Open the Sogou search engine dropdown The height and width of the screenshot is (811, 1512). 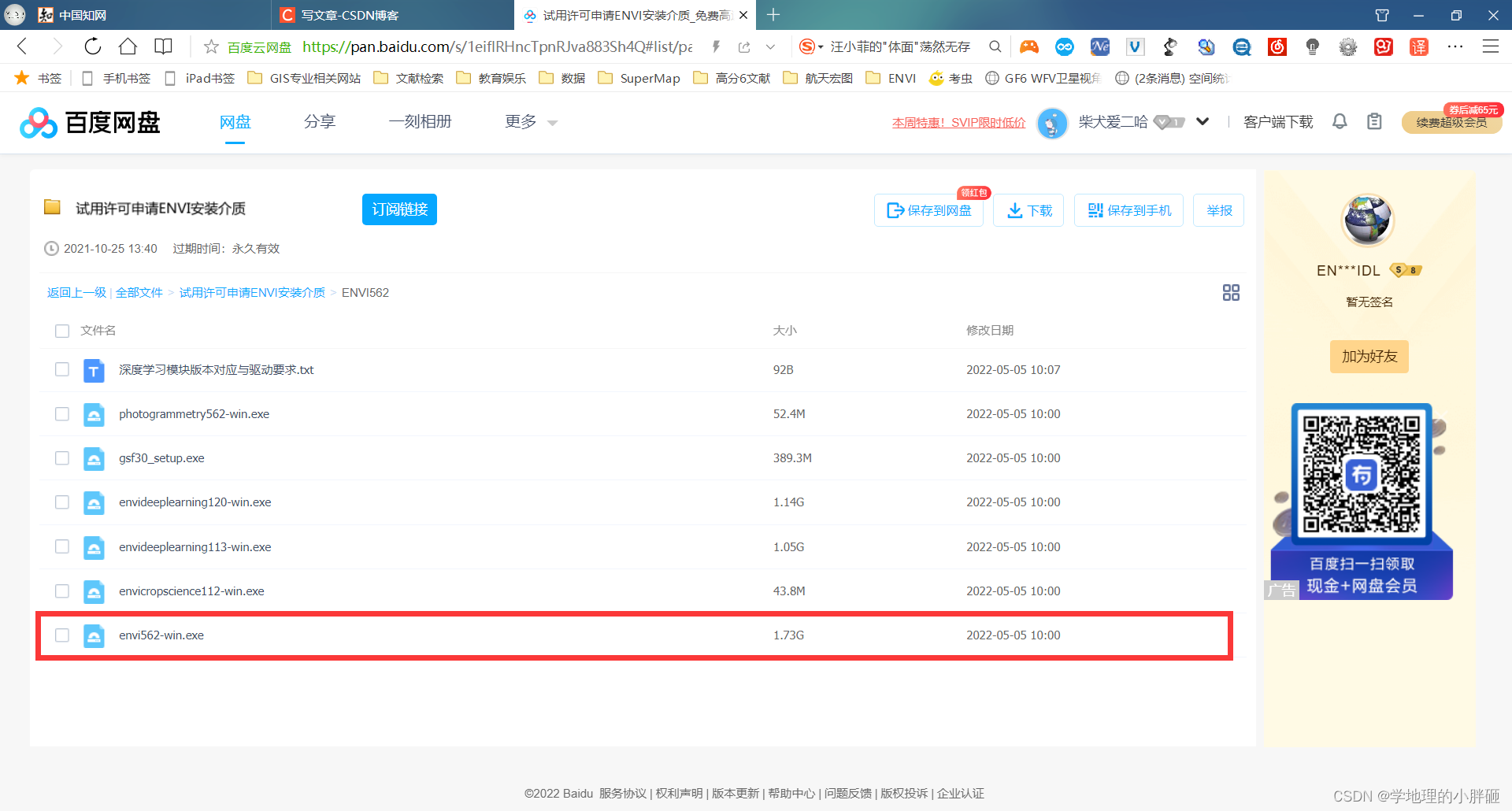[x=811, y=46]
